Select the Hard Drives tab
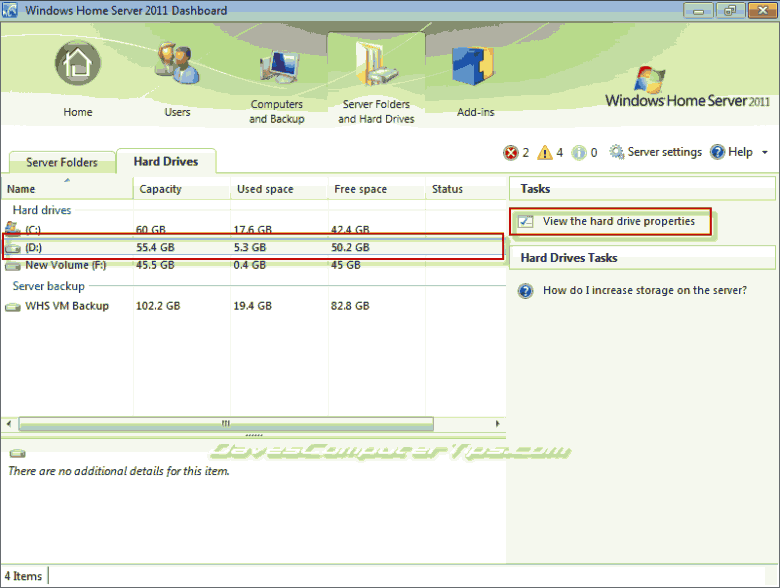 (166, 161)
